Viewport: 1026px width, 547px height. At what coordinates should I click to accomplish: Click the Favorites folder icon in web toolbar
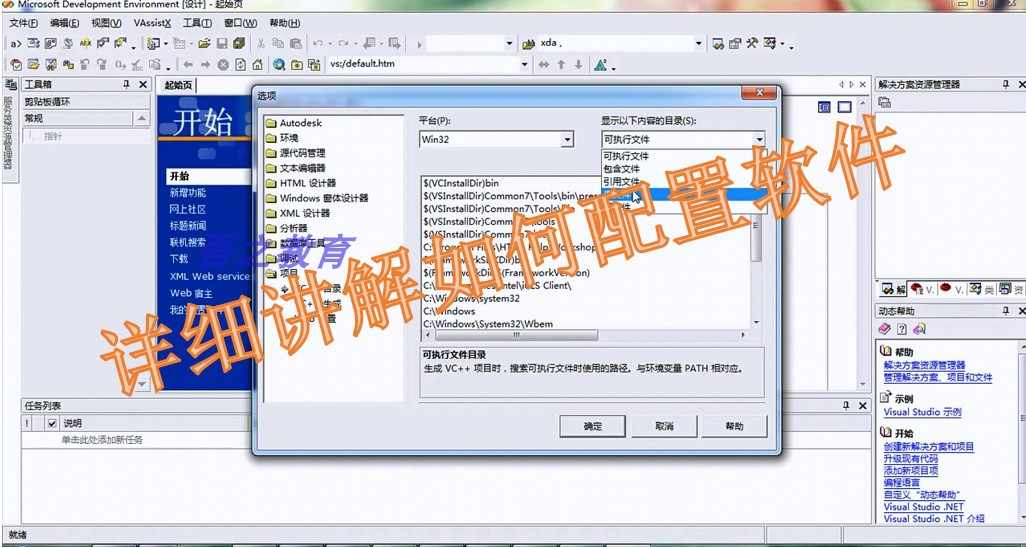297,64
